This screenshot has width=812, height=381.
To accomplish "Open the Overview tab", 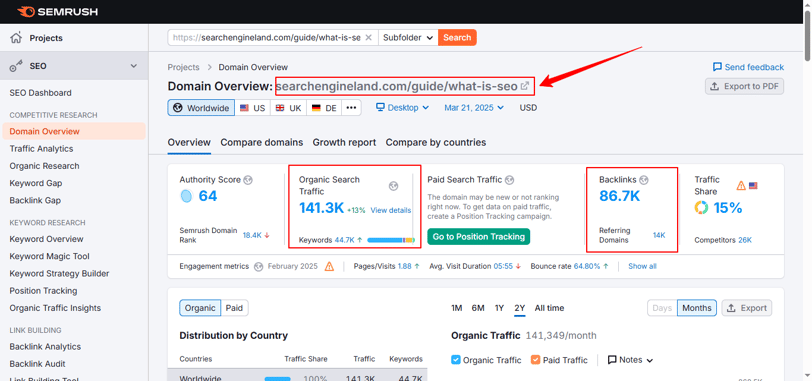I will pos(189,142).
